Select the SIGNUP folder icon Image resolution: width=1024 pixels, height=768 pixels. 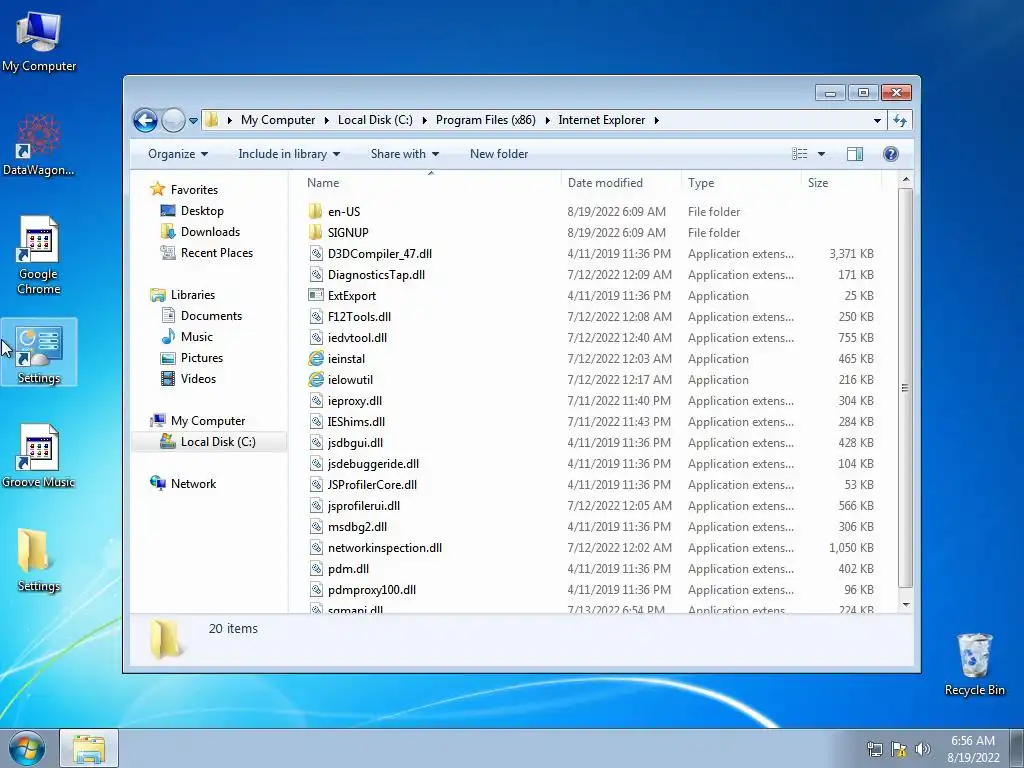(x=315, y=232)
